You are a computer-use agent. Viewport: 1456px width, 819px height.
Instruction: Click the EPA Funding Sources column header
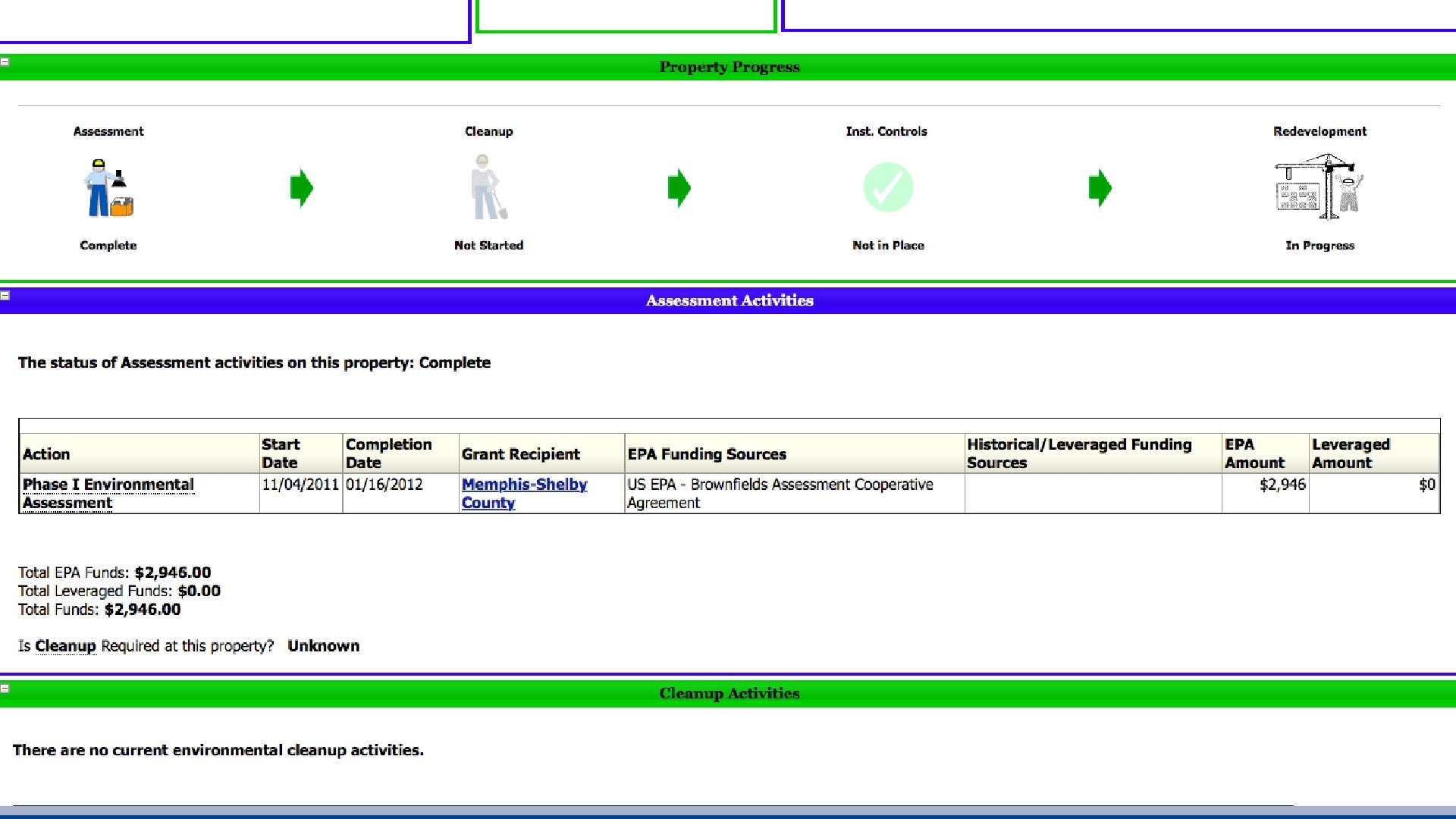click(706, 453)
